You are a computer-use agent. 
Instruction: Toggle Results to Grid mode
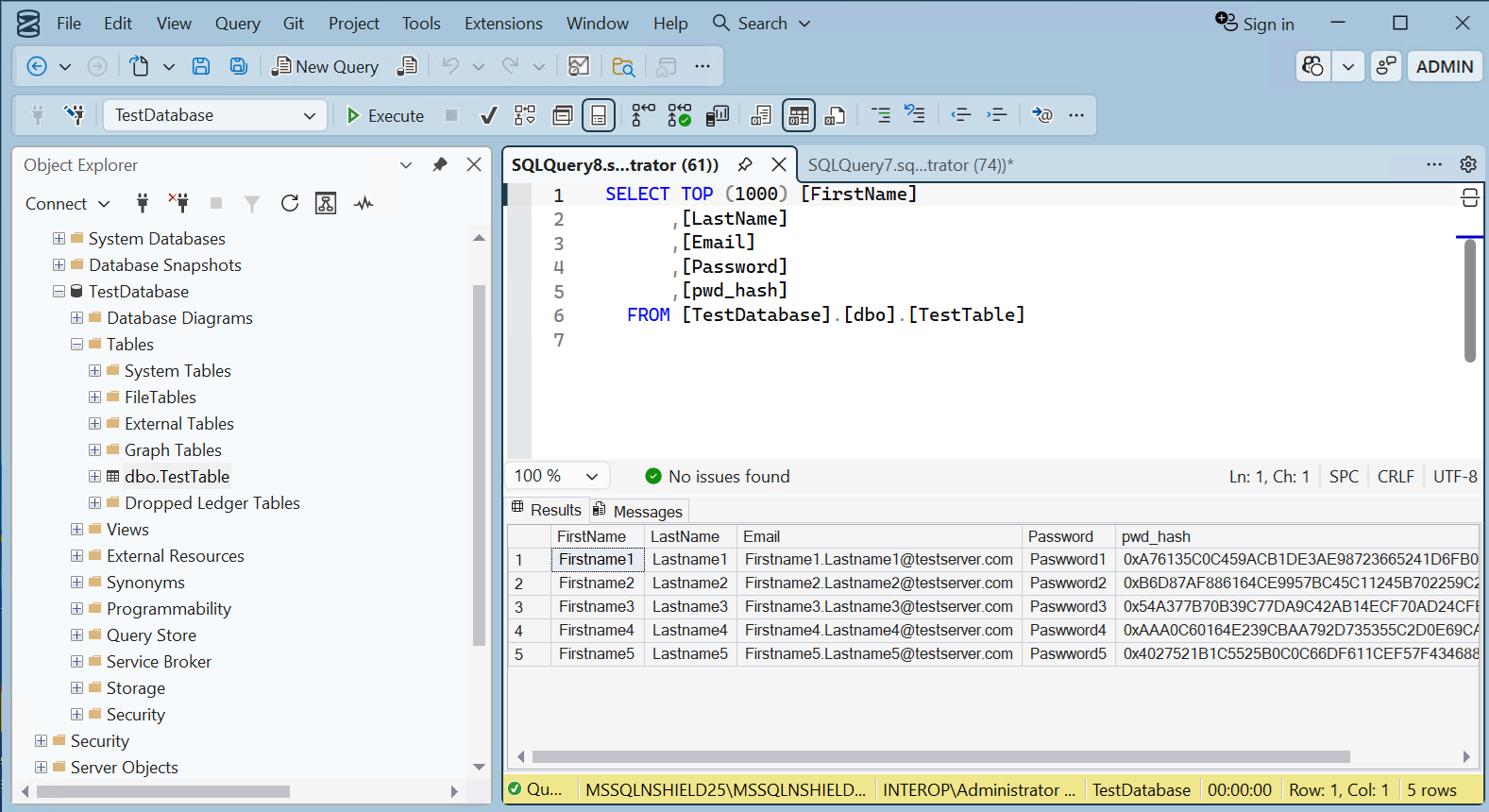pos(799,115)
